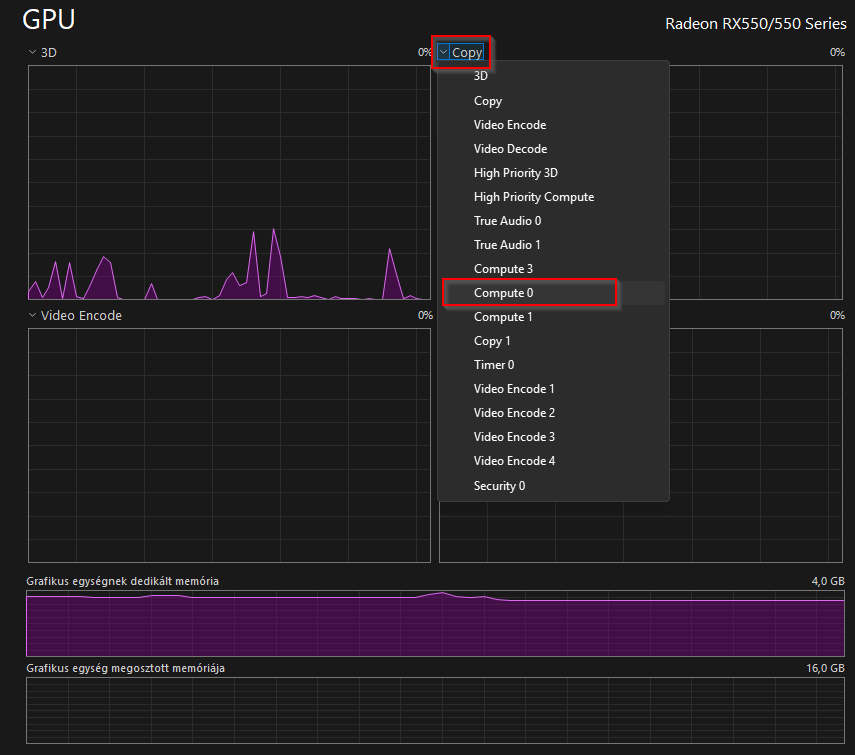The image size is (855, 755).
Task: Select Compute 0 from the engine list
Action: (x=503, y=293)
